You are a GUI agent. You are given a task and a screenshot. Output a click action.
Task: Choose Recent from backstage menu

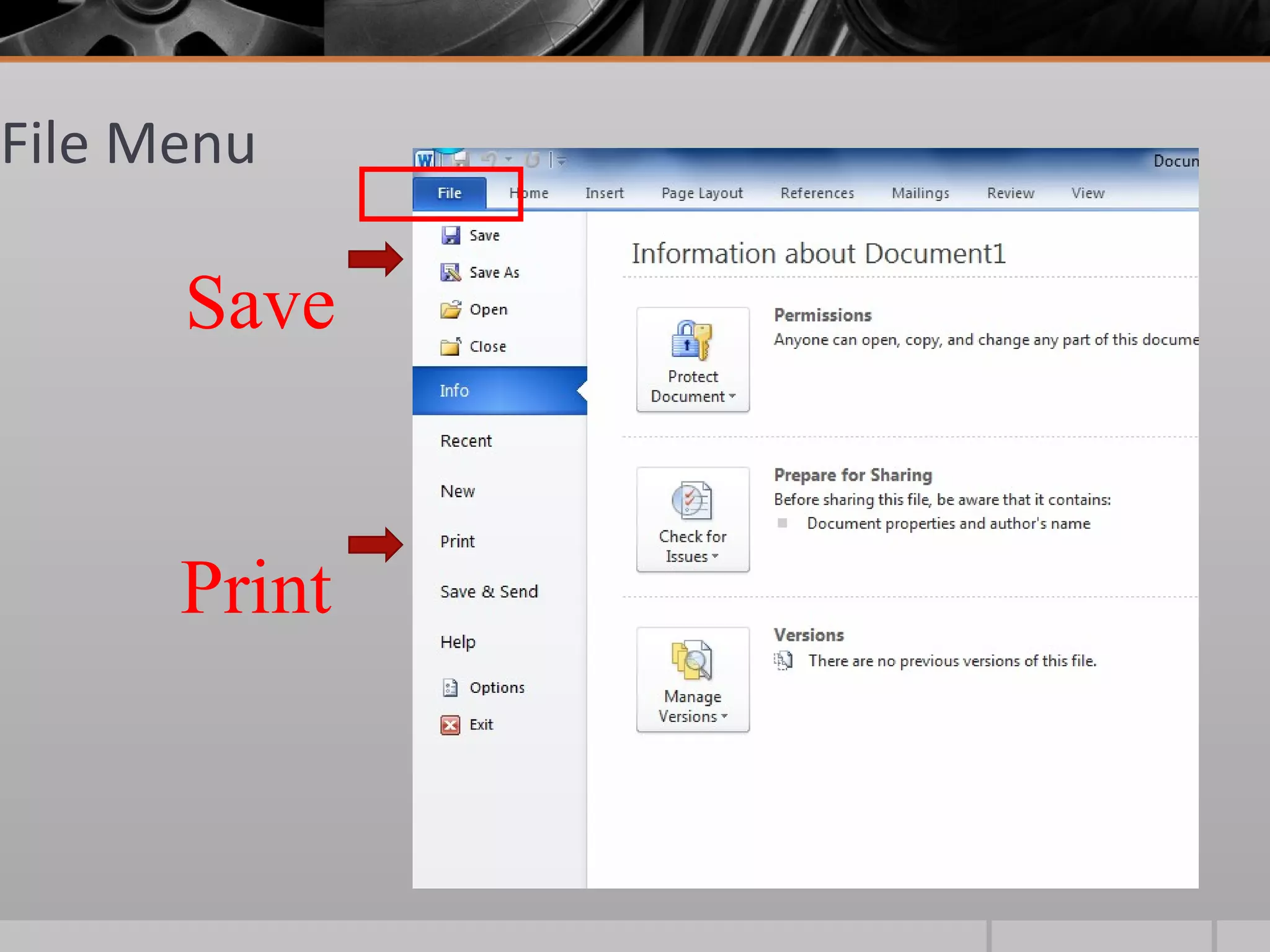466,441
